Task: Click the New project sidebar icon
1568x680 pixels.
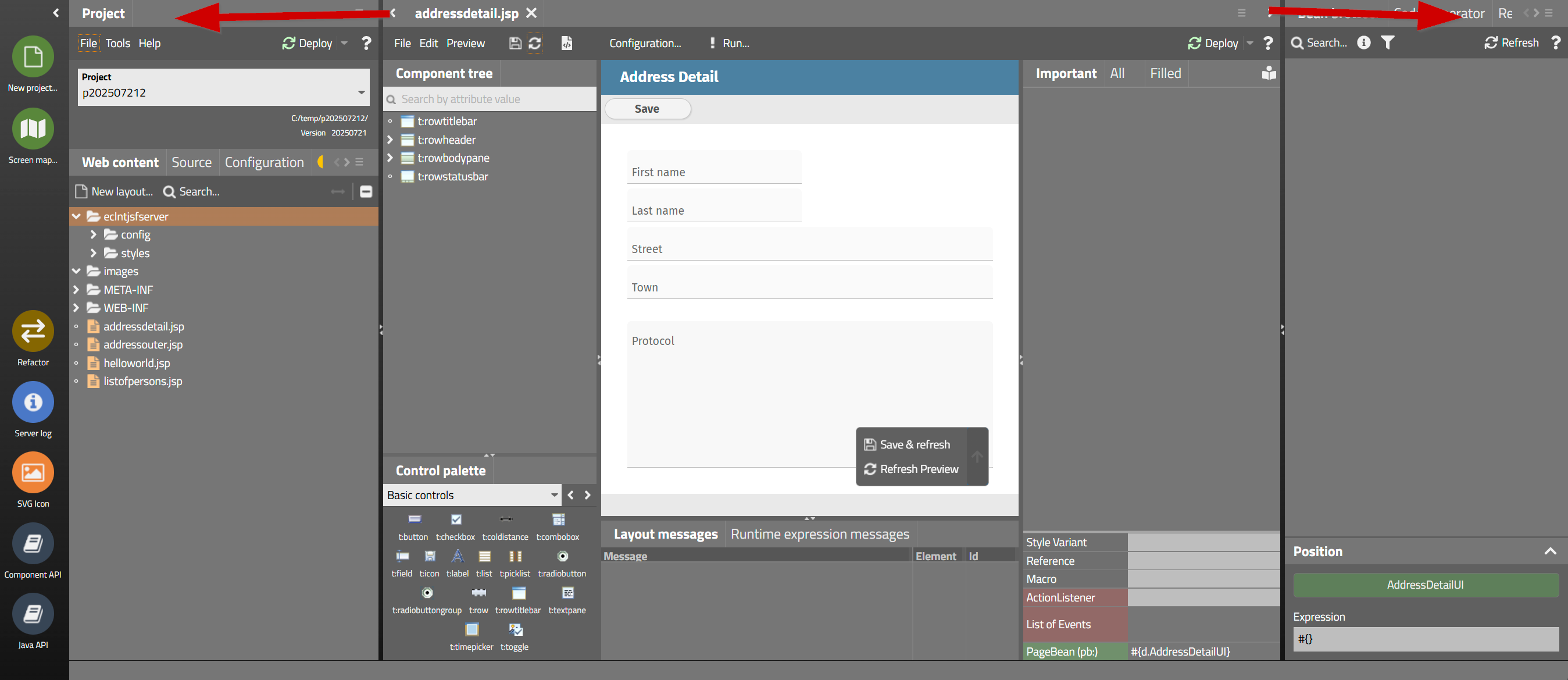Action: pos(33,56)
